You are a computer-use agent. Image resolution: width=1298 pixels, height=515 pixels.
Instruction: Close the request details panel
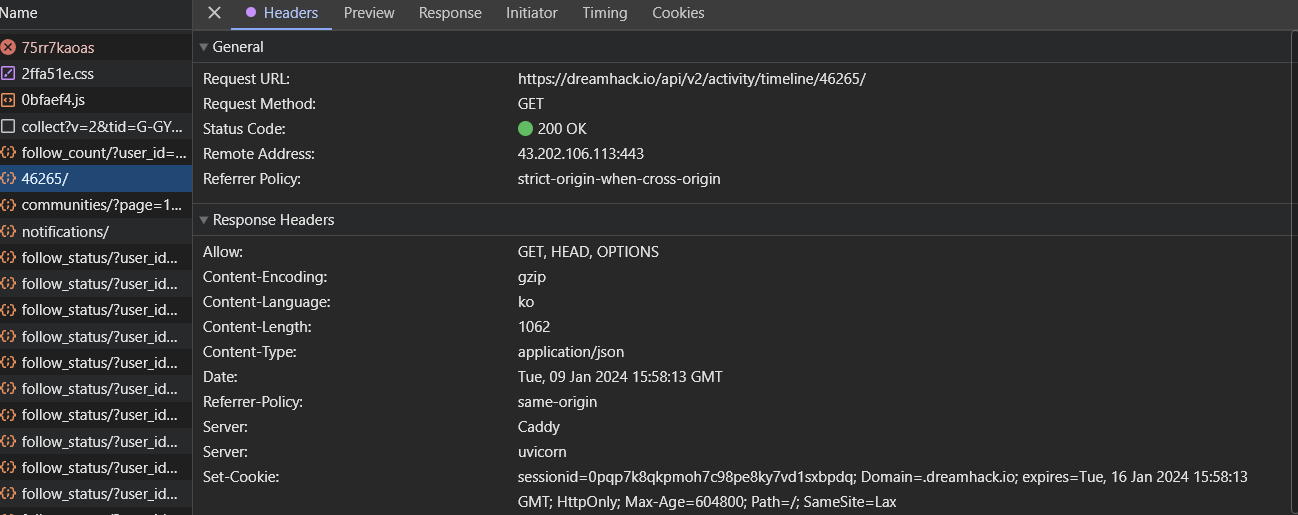coord(214,13)
